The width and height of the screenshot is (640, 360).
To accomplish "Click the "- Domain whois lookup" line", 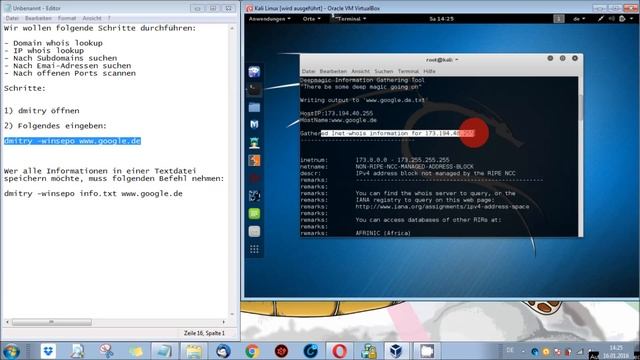I will 53,43.
